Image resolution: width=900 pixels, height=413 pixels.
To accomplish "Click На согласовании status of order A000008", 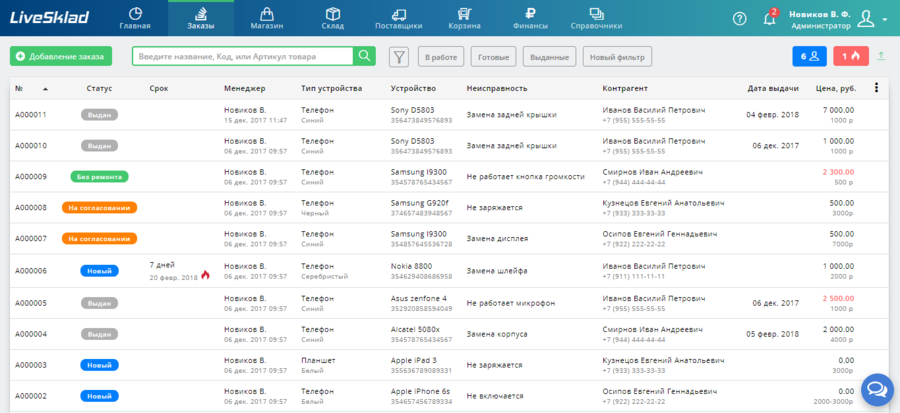I will pyautogui.click(x=99, y=208).
